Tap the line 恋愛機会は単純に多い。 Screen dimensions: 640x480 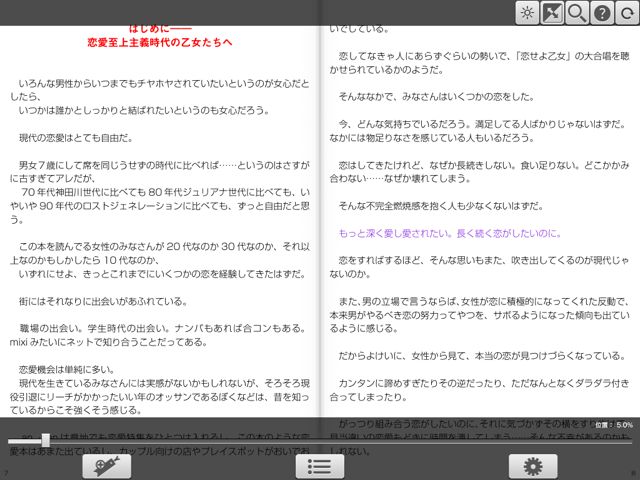point(67,370)
